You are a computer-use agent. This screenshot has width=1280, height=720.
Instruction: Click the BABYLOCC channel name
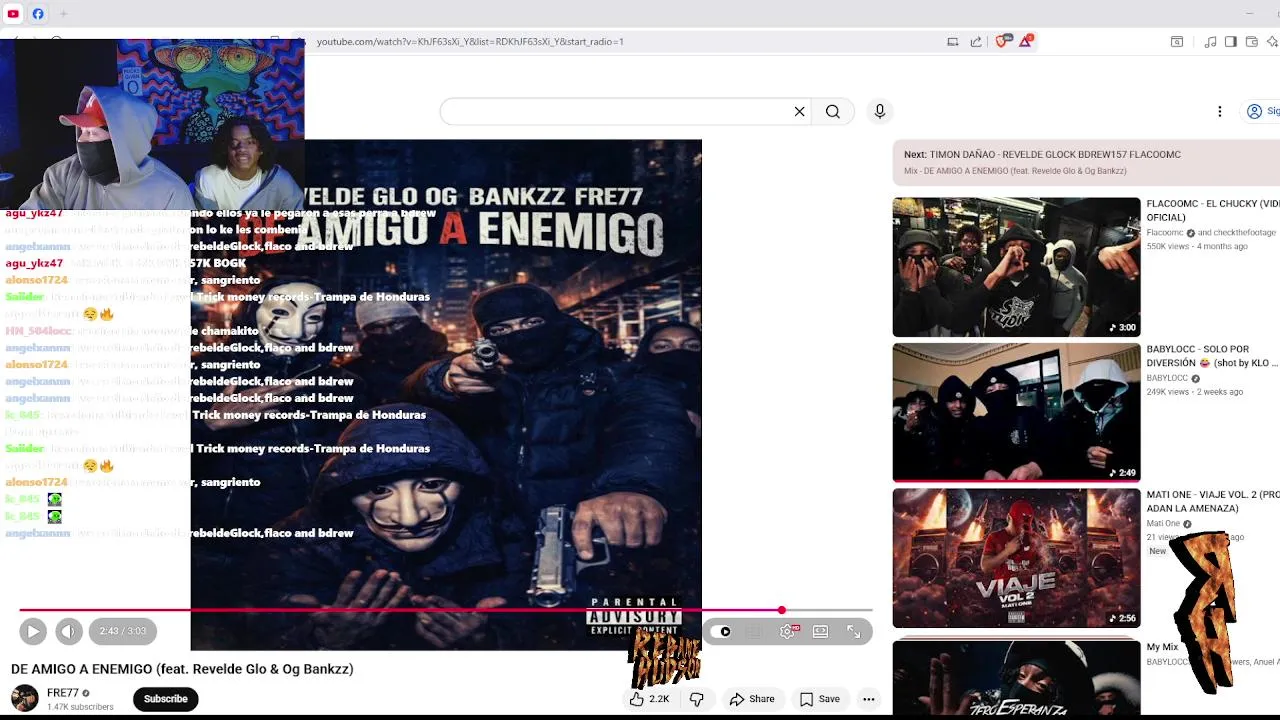pyautogui.click(x=1166, y=379)
